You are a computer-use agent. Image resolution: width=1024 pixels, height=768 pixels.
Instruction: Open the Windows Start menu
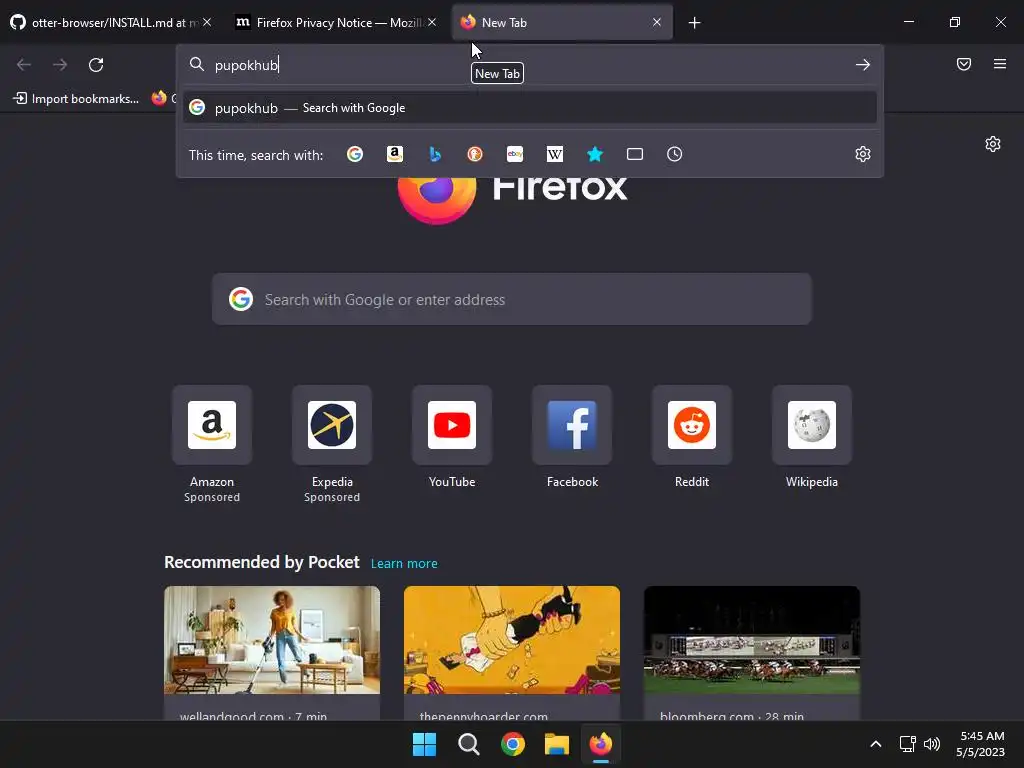click(424, 744)
